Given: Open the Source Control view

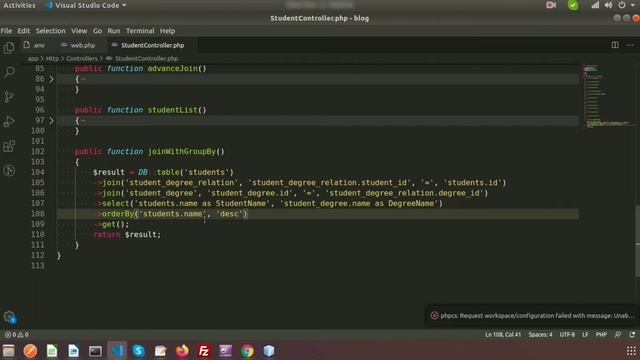Looking at the screenshot, I should tap(9, 97).
